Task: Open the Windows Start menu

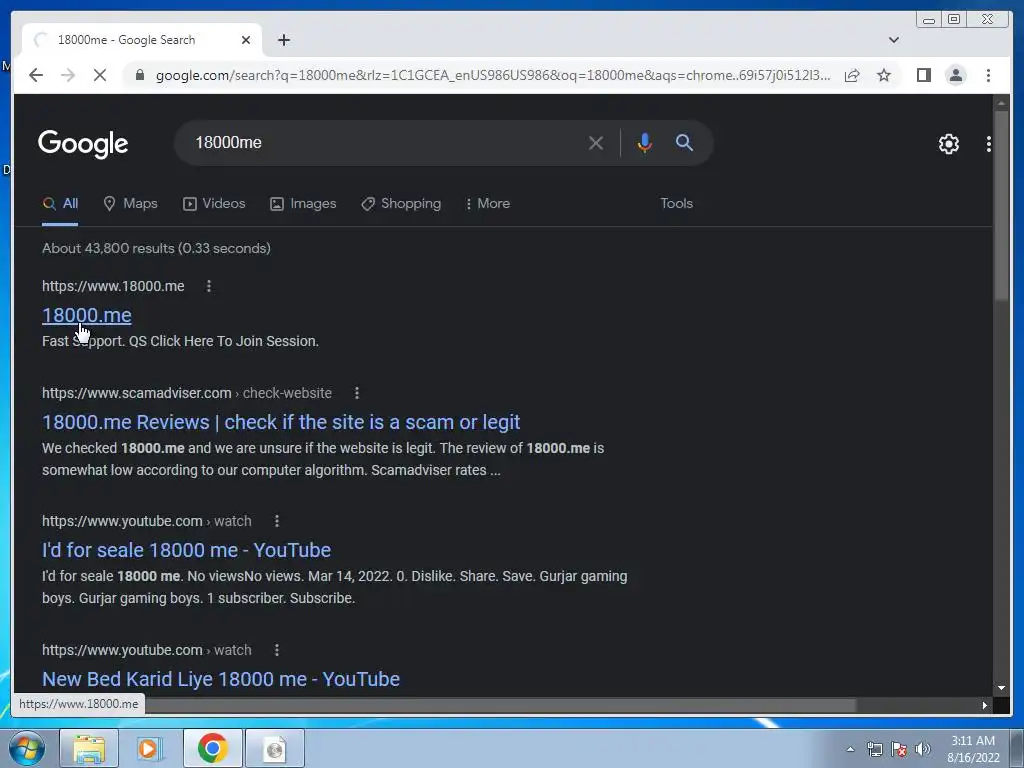Action: [x=27, y=748]
